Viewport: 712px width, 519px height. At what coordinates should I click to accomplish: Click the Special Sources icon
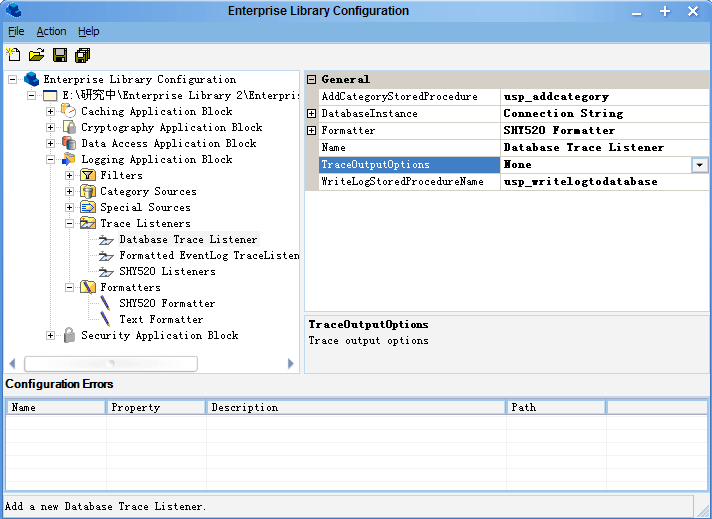88,207
